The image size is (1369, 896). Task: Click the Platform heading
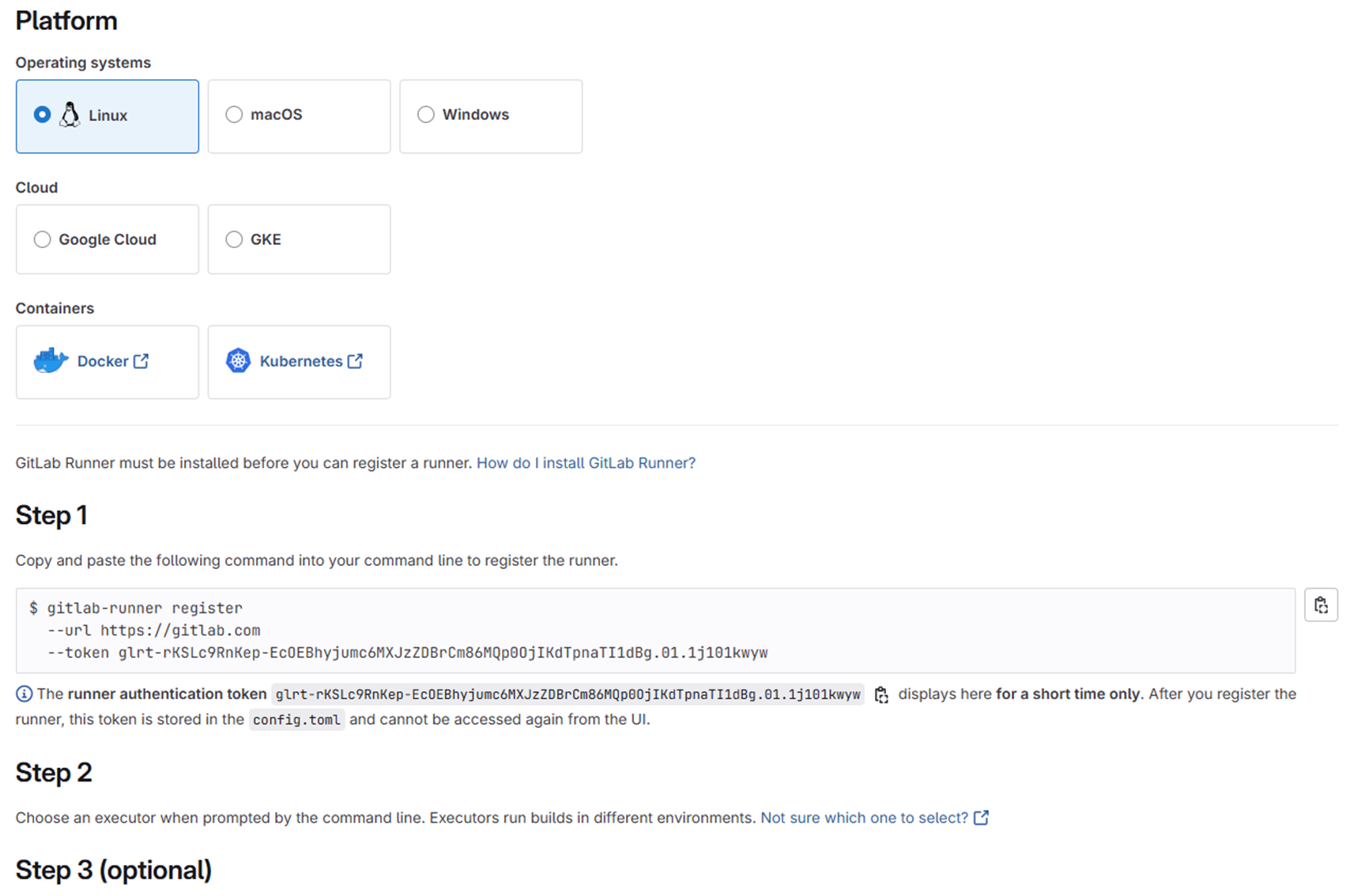[x=66, y=21]
